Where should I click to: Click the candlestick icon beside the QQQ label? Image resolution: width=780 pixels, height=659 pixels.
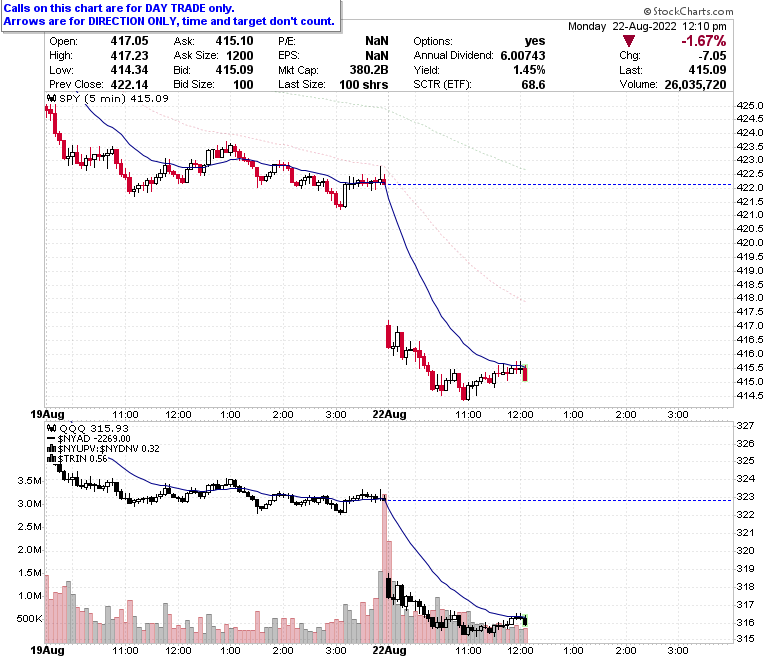click(51, 428)
